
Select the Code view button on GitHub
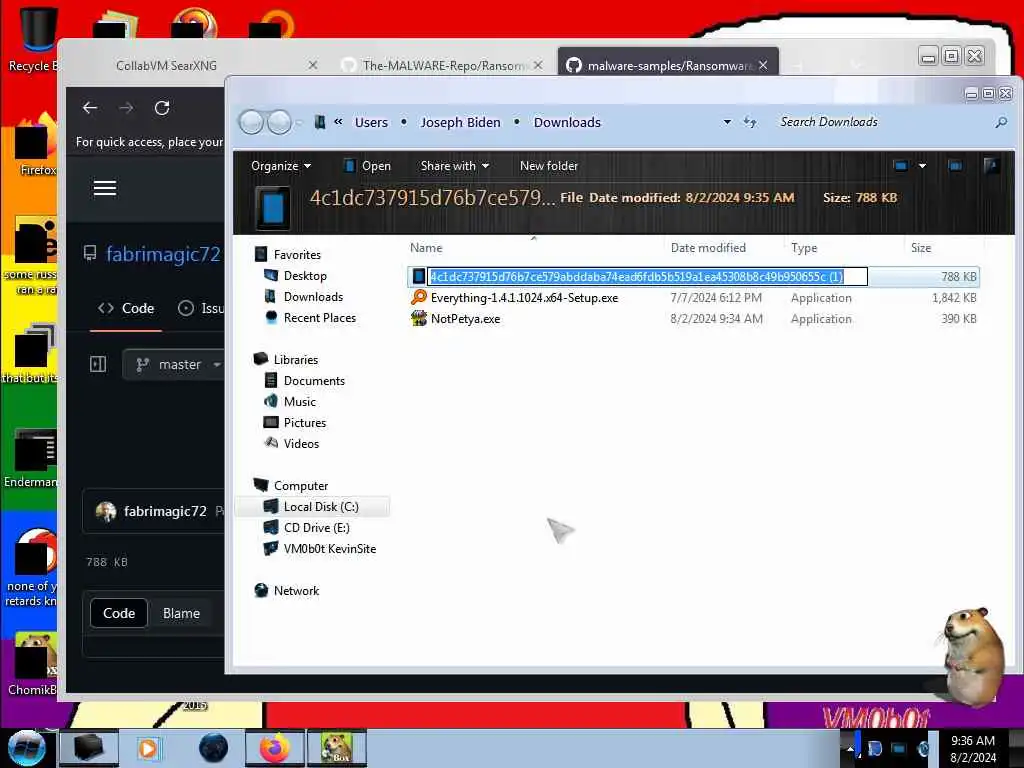pos(119,613)
